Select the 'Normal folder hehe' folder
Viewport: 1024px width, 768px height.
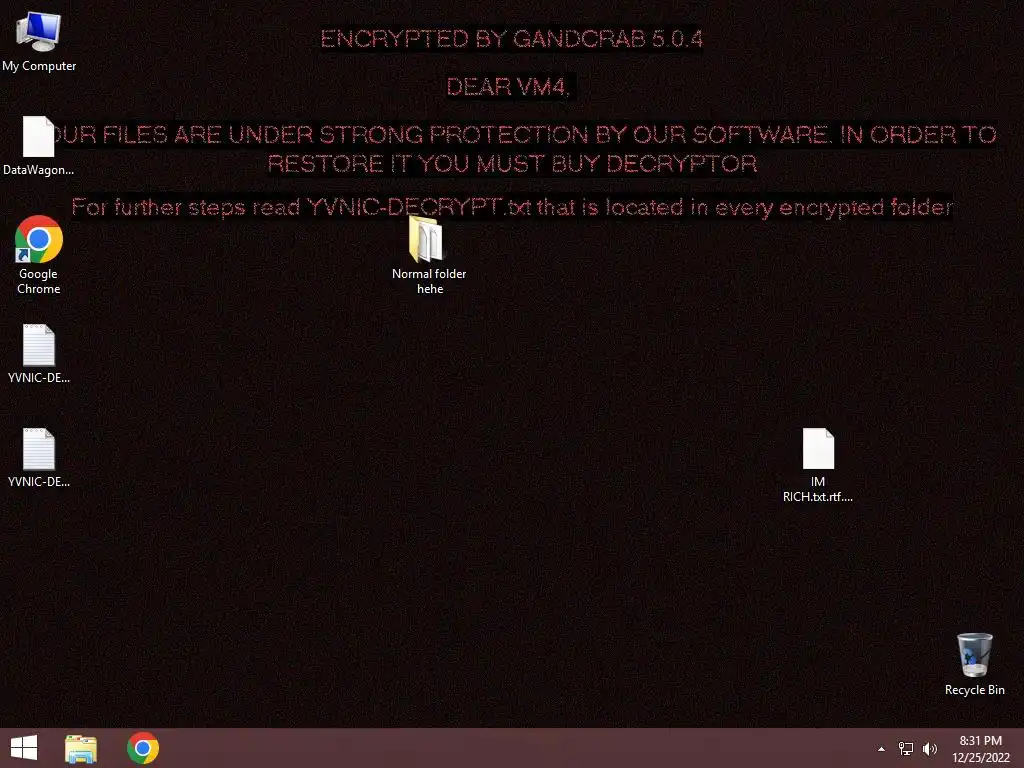point(428,255)
